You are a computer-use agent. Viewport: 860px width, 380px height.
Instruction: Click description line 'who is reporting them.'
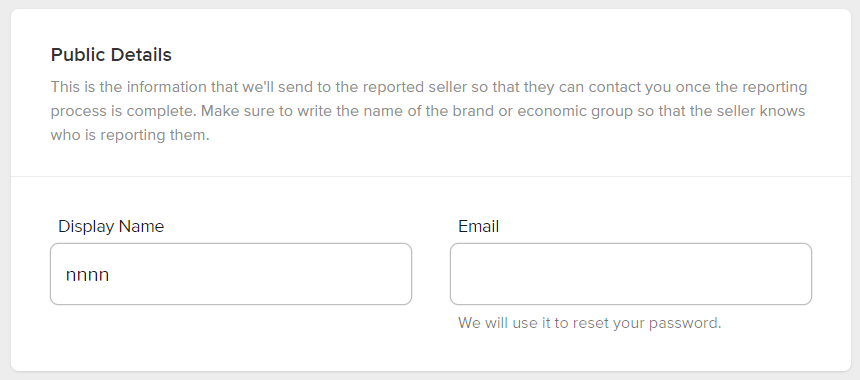(130, 135)
